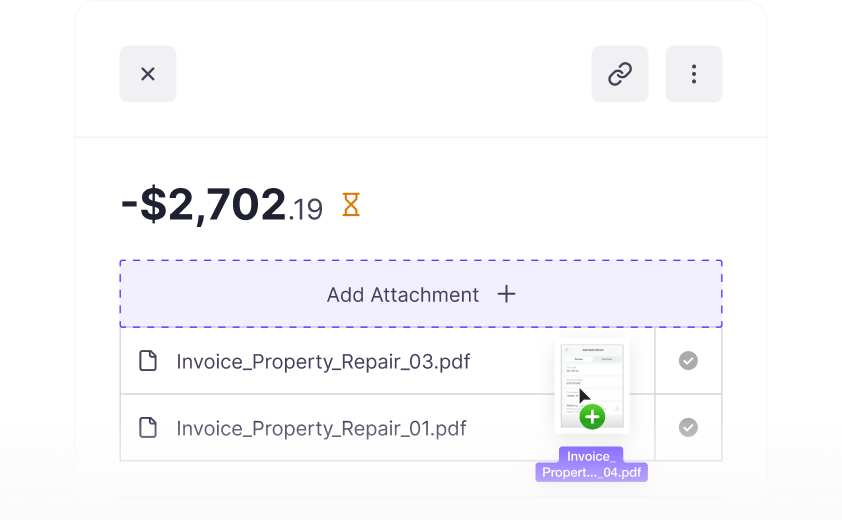This screenshot has width=842, height=520.
Task: Click the -$2,702.19 transaction amount
Action: click(222, 205)
